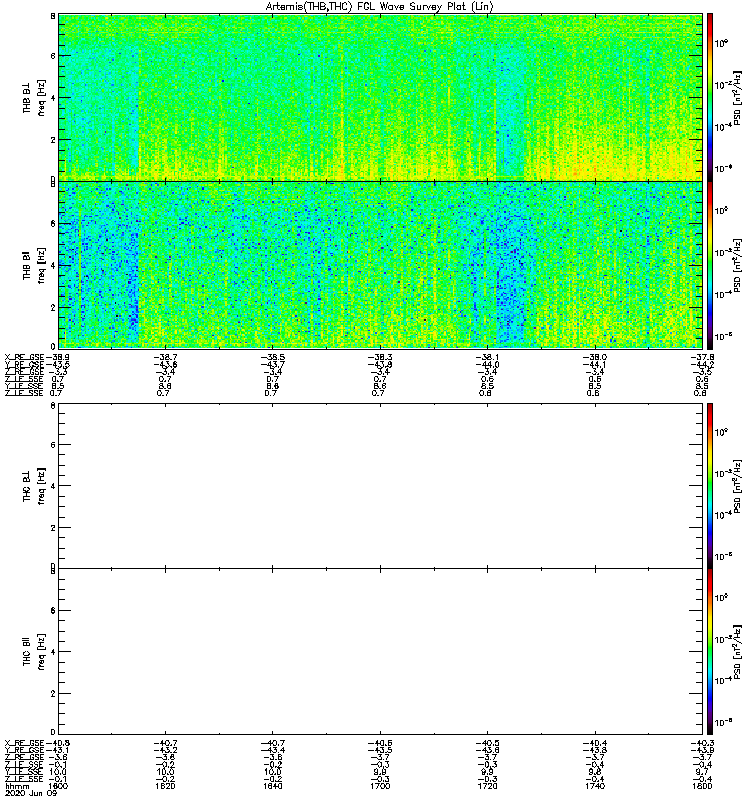
Task: Click the THB X_RE_GSE value -37.8
Action: click(703, 357)
